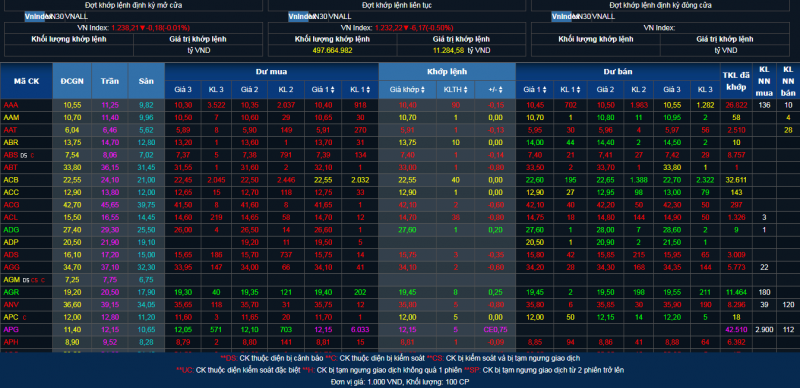Sort Dư mua Giá 1 column arrows
800x388 pixels.
[x=332, y=90]
